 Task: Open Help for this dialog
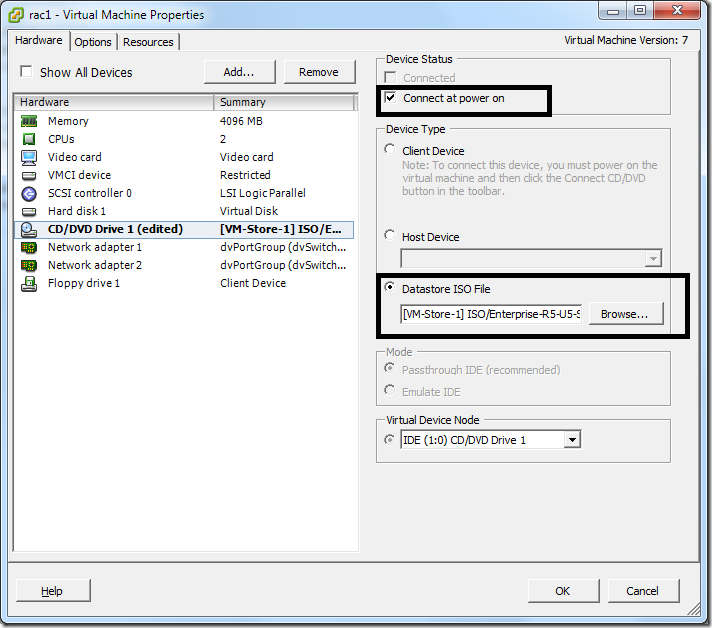pyautogui.click(x=53, y=591)
